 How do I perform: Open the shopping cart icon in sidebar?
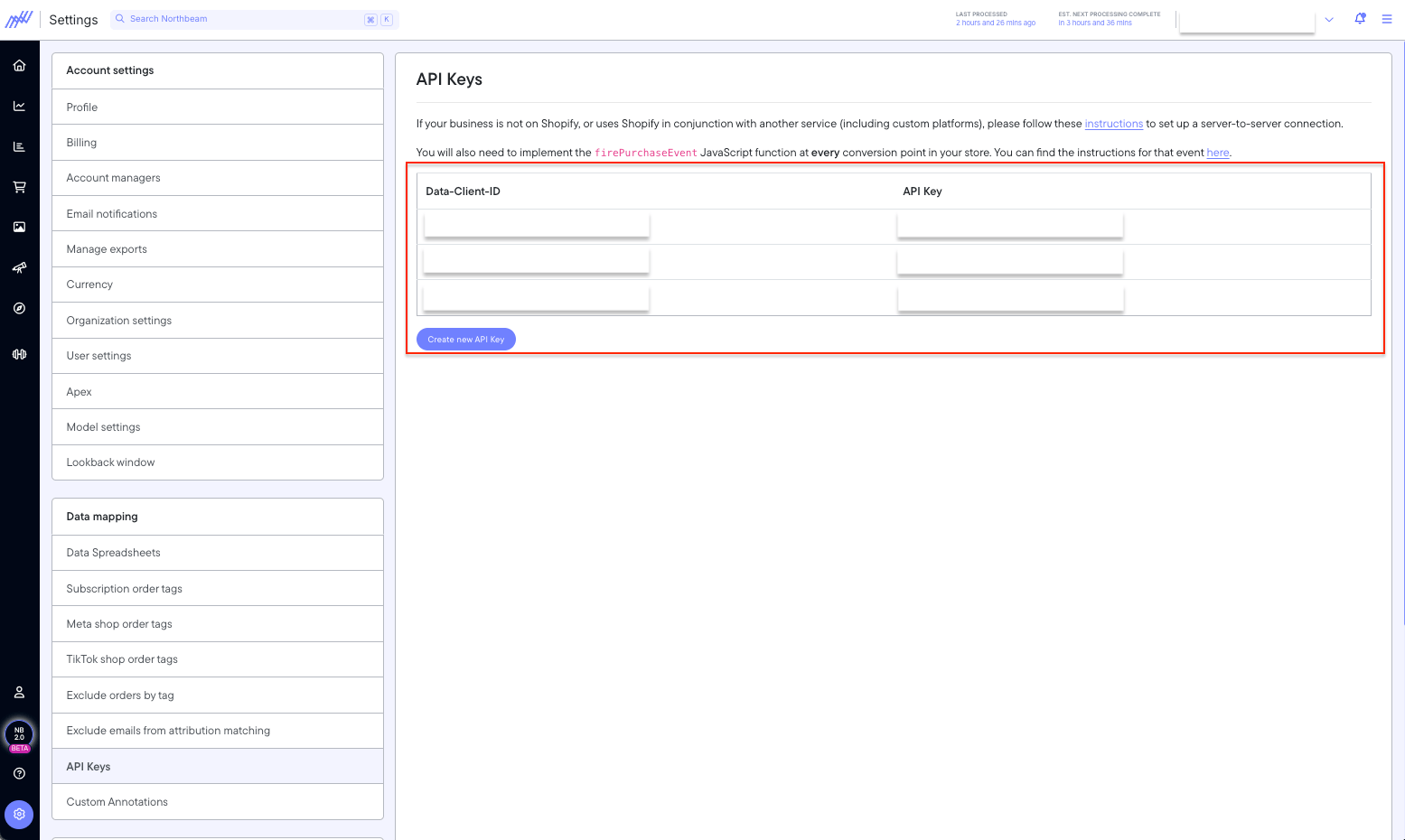[19, 187]
